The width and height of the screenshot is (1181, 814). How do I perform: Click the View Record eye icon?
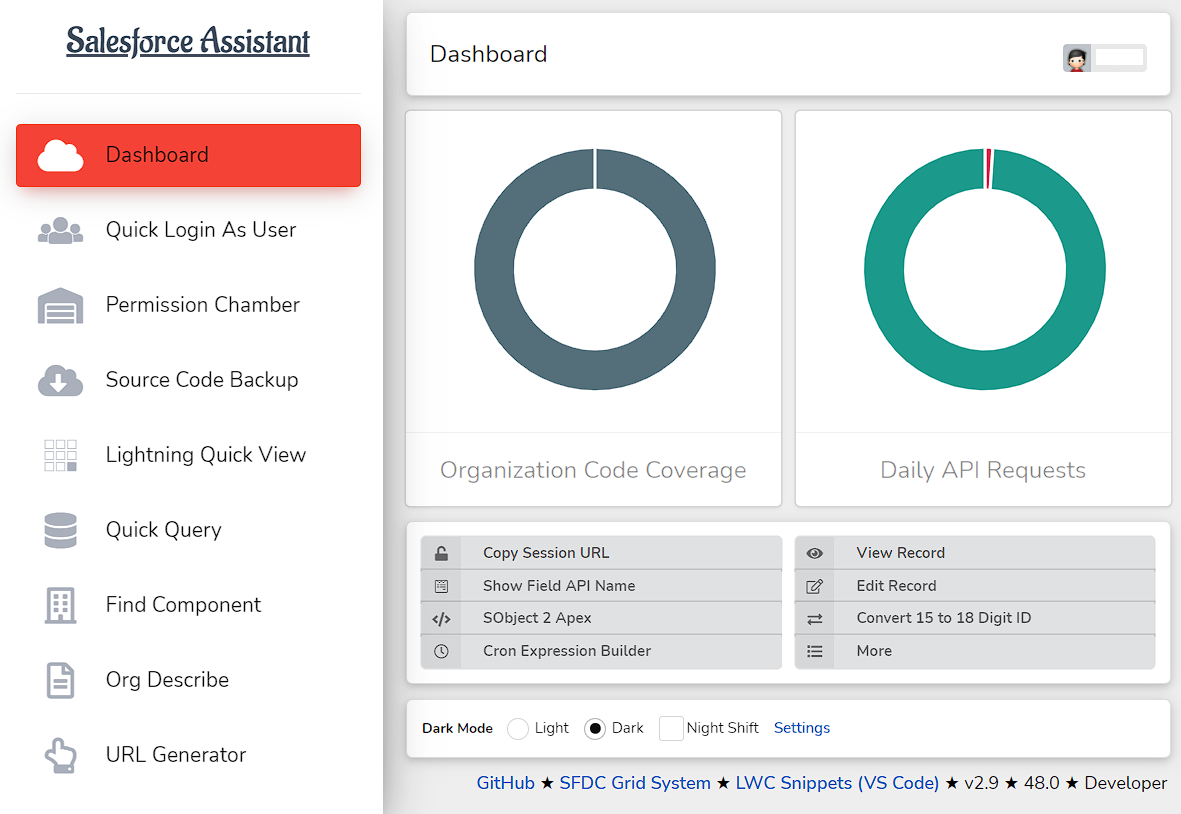814,553
